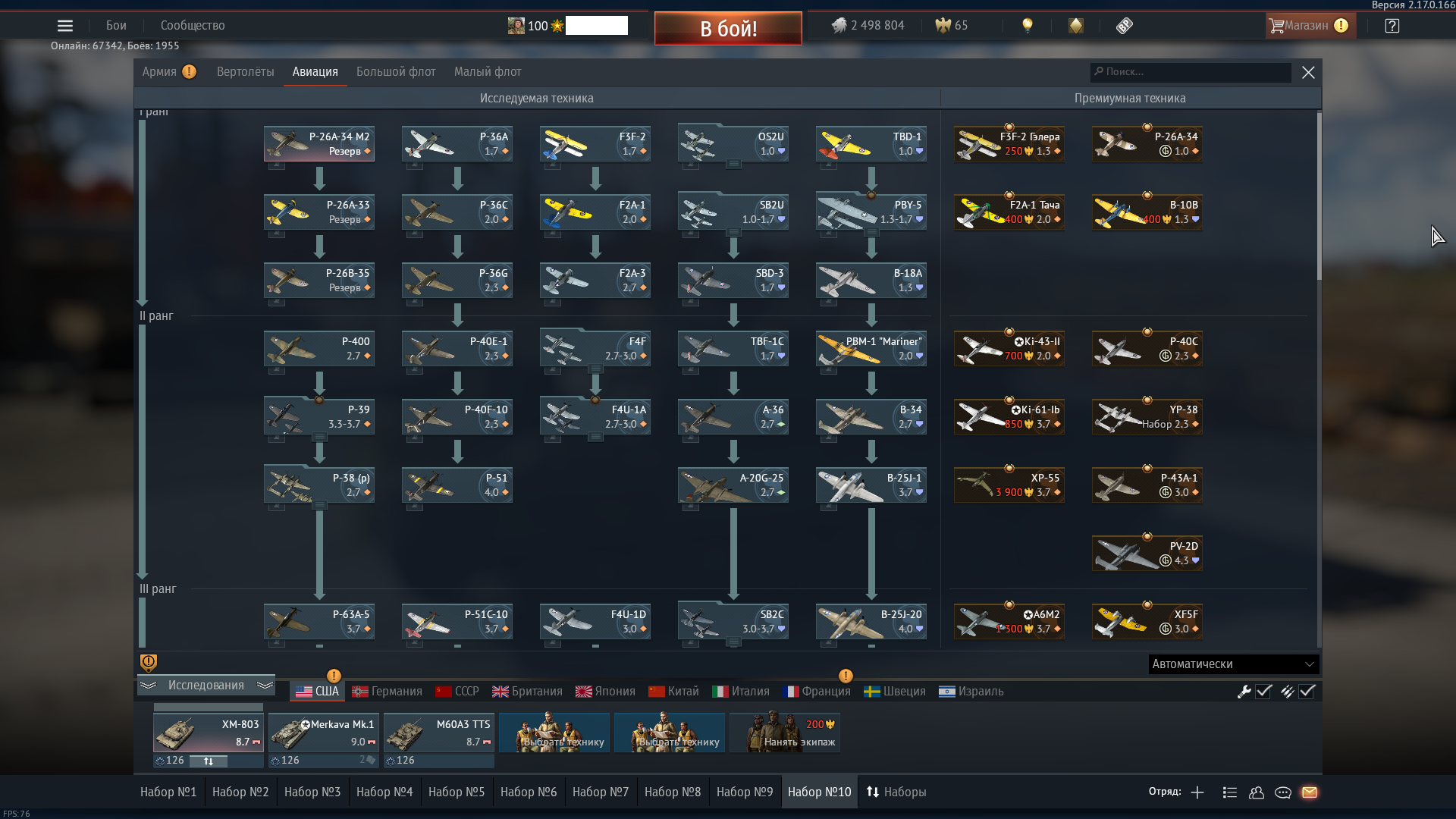The width and height of the screenshot is (1456, 819).
Task: Open the hamburger main menu
Action: pyautogui.click(x=65, y=26)
